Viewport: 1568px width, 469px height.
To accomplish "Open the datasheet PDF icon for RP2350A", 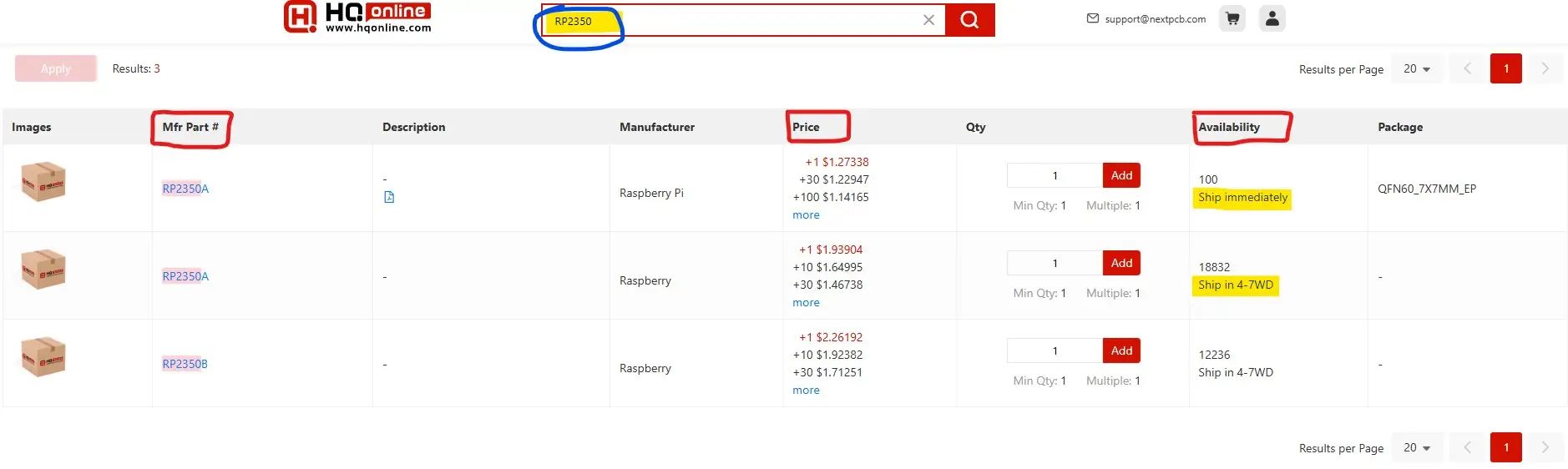I will 389,197.
